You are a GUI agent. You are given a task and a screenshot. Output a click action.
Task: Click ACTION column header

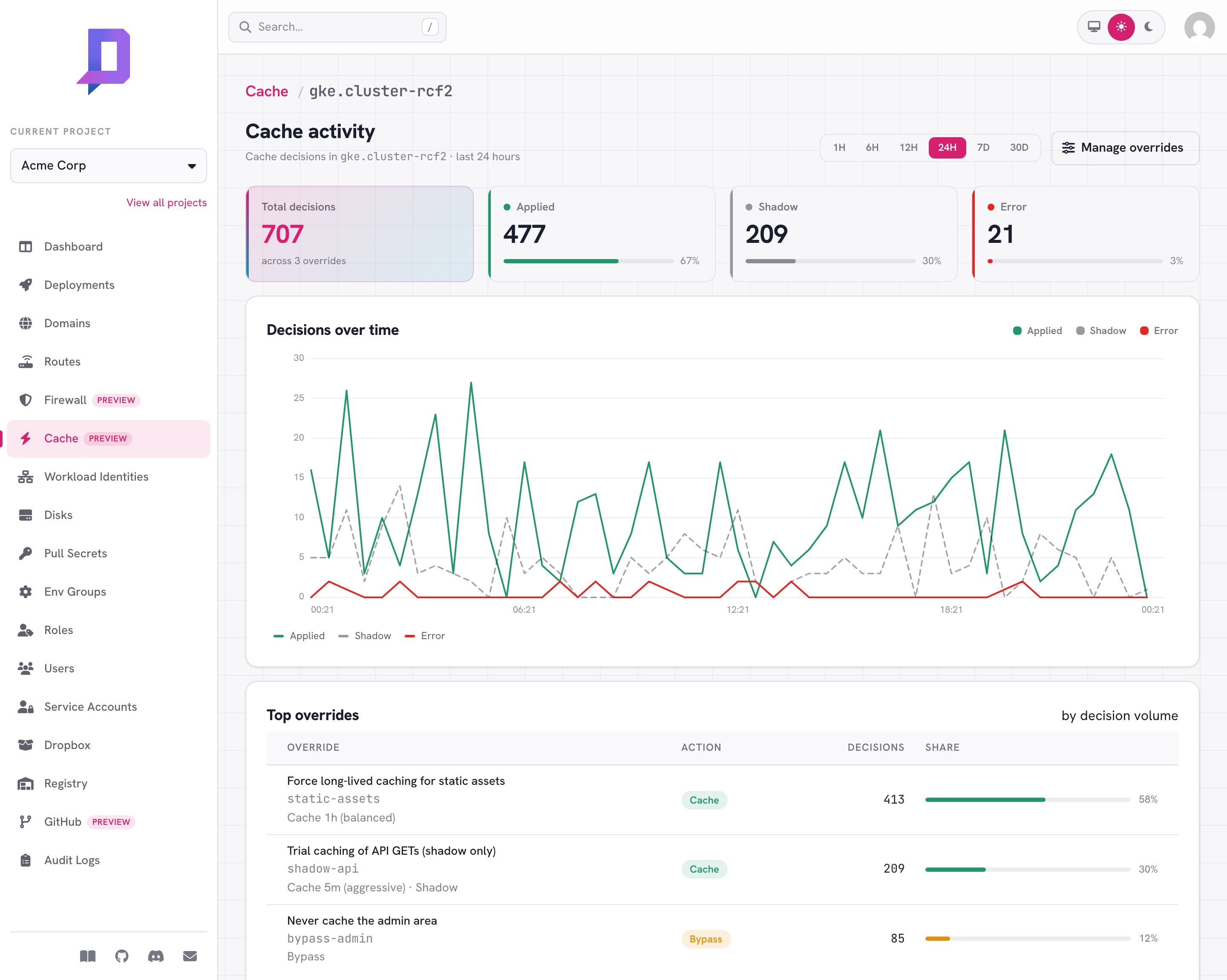[701, 747]
